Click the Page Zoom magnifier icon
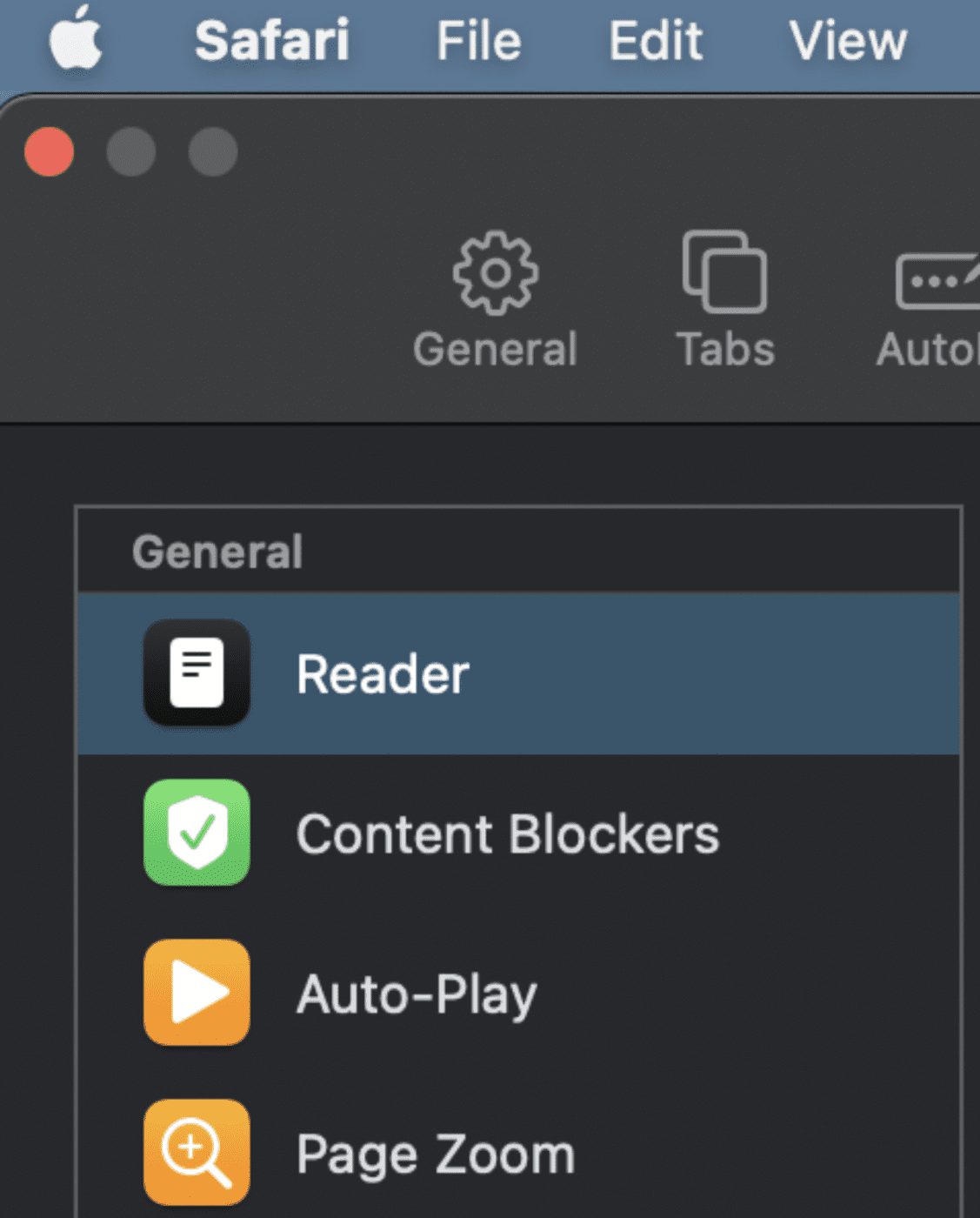 197,1152
